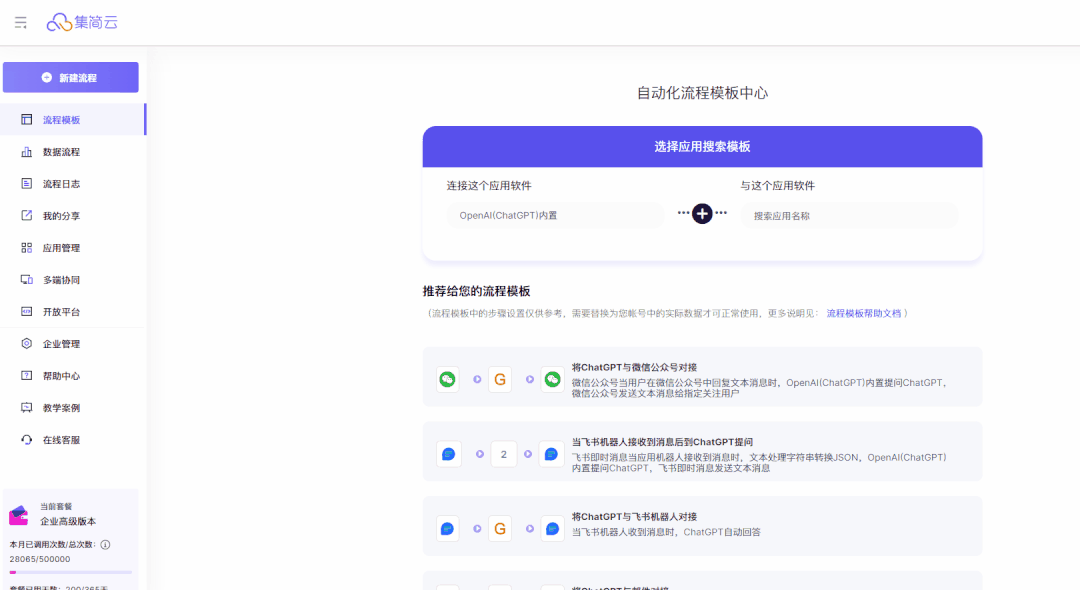This screenshot has width=1080, height=590.
Task: Click last WeChat icon in 微信公众号 template
Action: pos(552,379)
